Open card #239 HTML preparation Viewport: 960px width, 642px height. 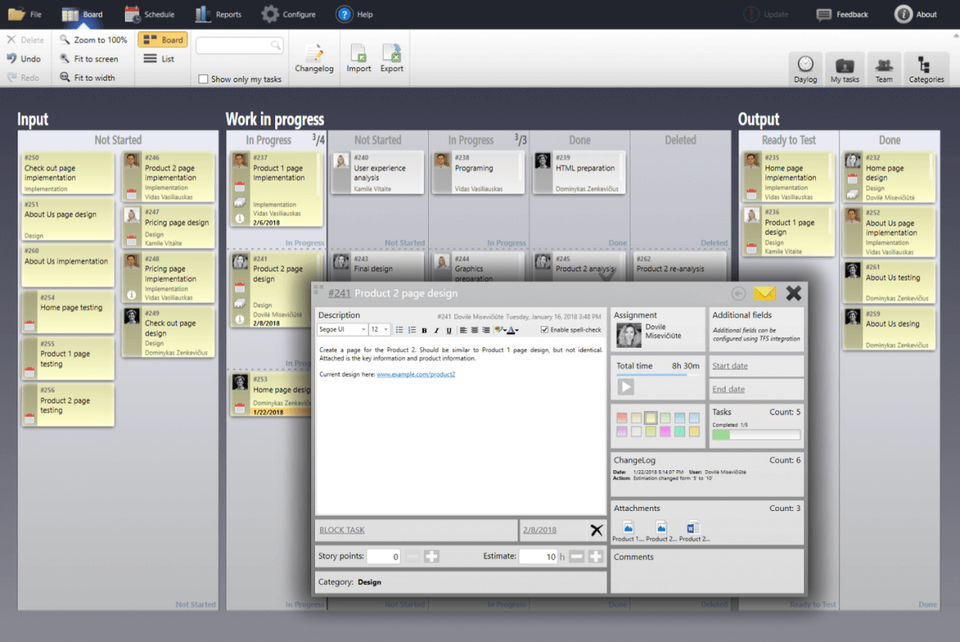579,173
